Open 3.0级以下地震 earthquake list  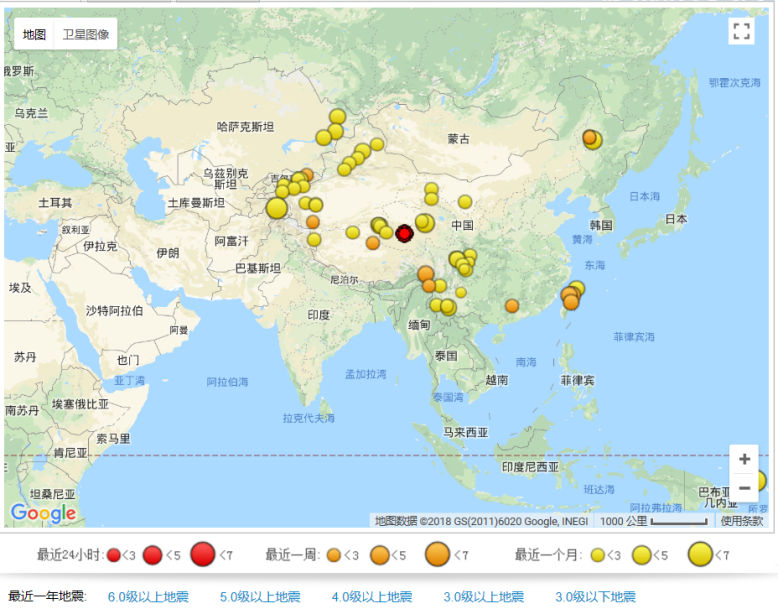click(595, 596)
